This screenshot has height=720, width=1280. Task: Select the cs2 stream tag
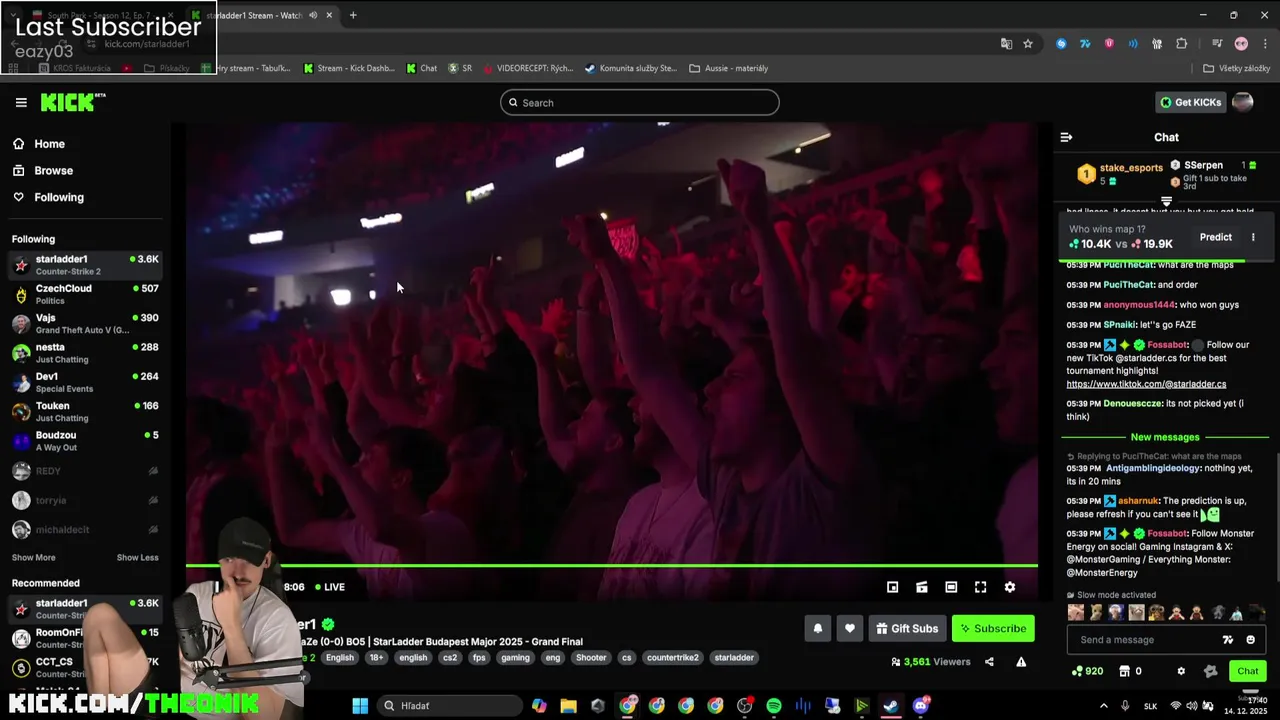(450, 657)
